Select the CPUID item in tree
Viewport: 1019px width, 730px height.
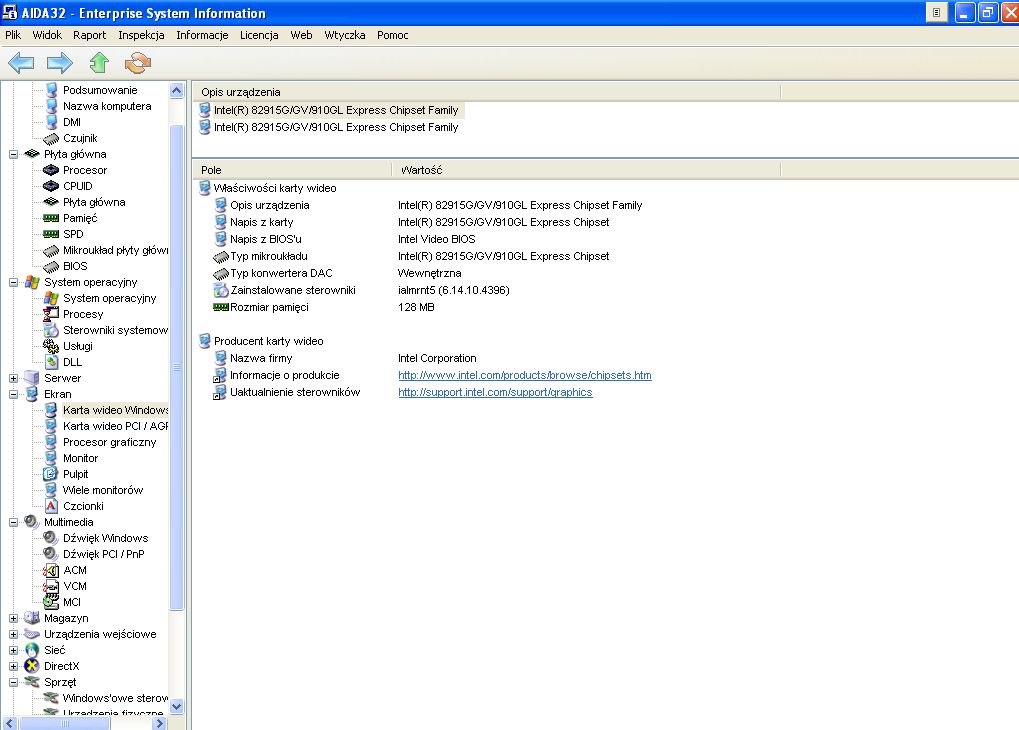click(x=77, y=186)
